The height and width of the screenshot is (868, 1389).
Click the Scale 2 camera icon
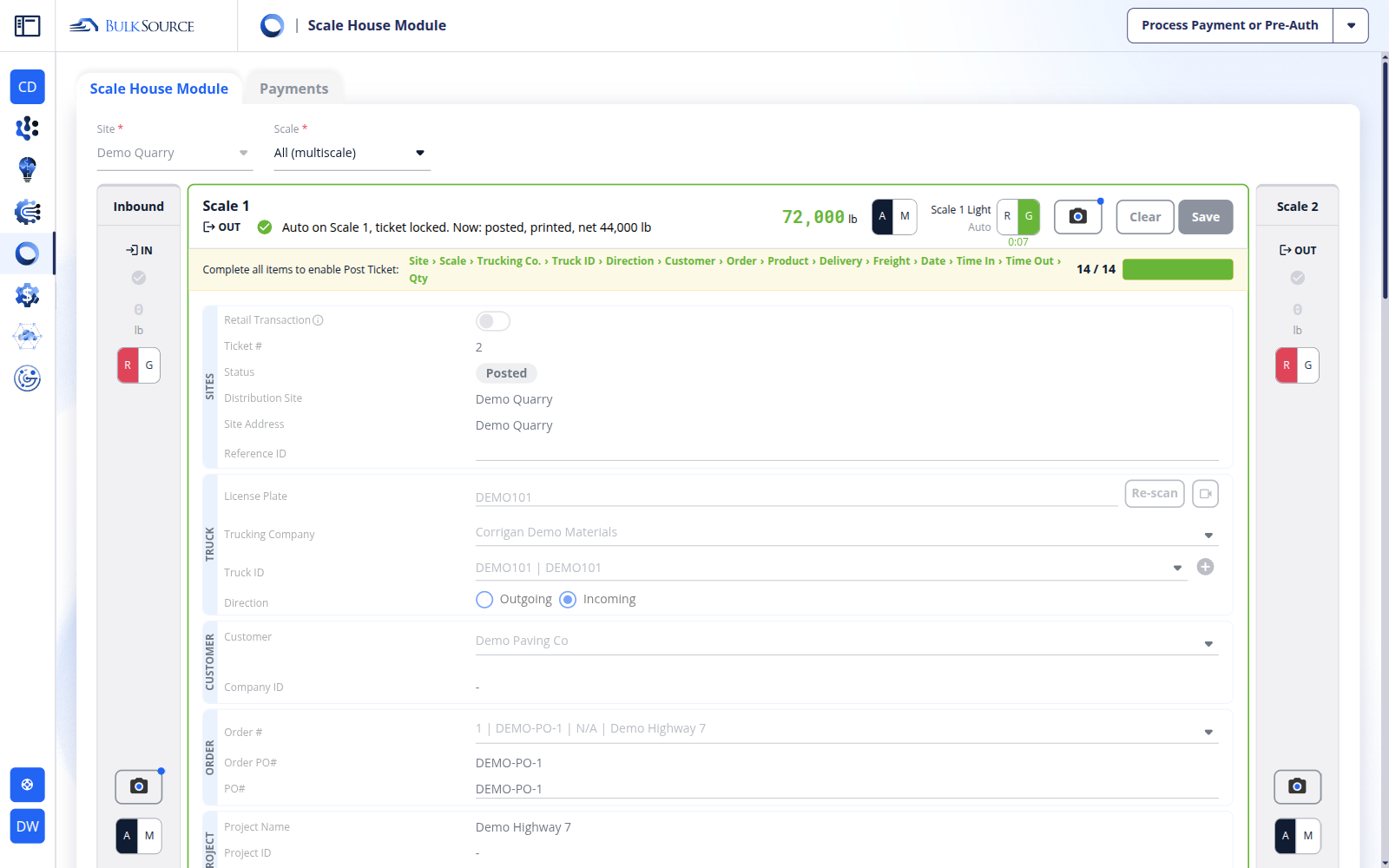pos(1298,786)
